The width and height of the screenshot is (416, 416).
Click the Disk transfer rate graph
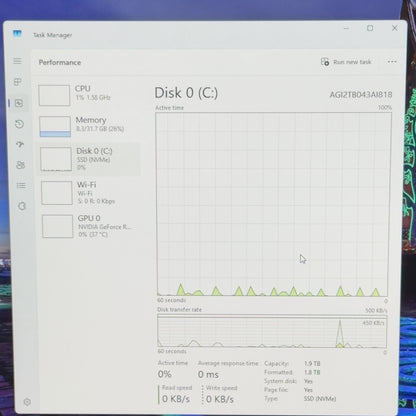[x=272, y=331]
